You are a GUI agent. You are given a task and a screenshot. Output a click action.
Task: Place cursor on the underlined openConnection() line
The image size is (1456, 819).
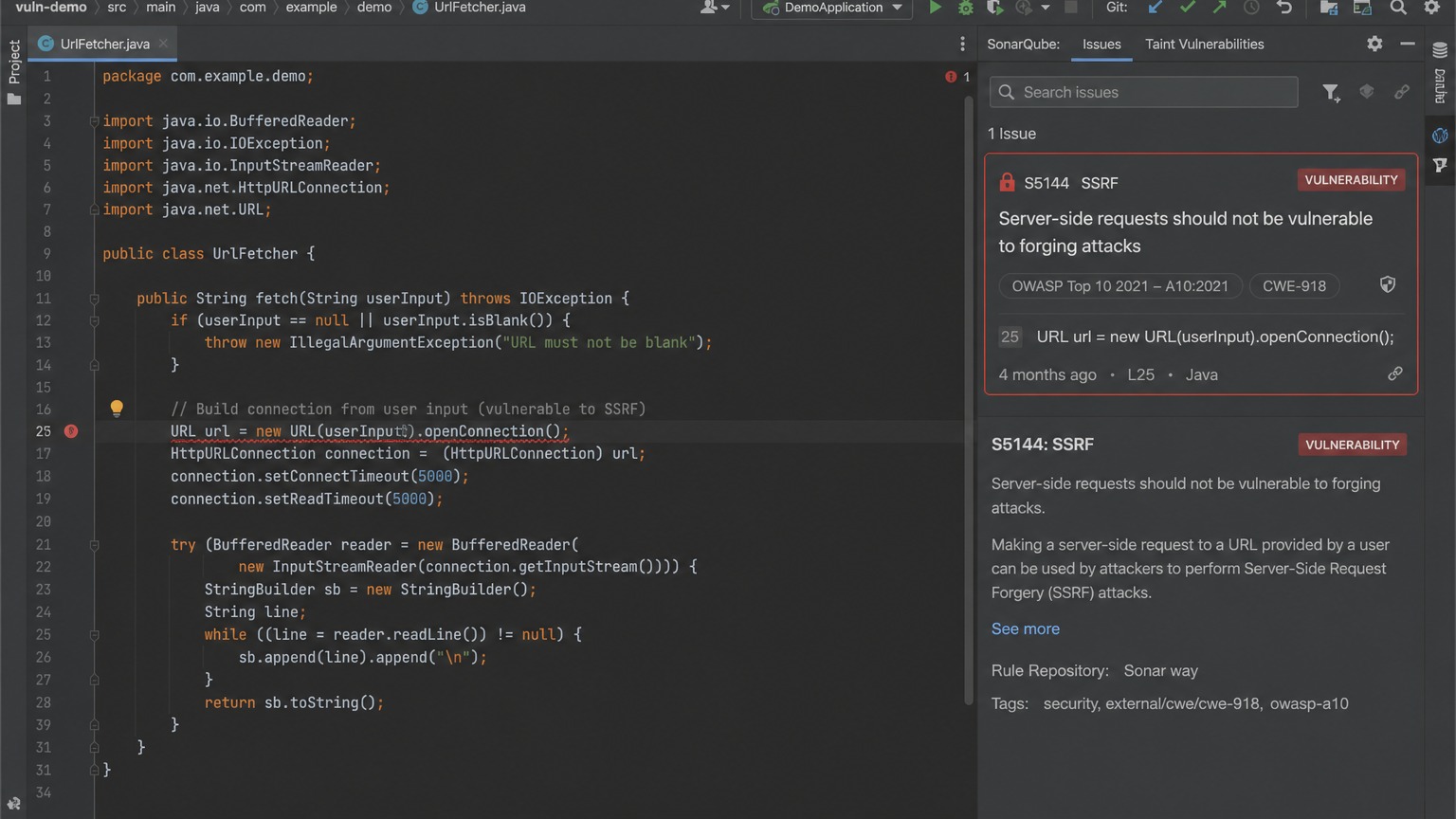(x=370, y=431)
